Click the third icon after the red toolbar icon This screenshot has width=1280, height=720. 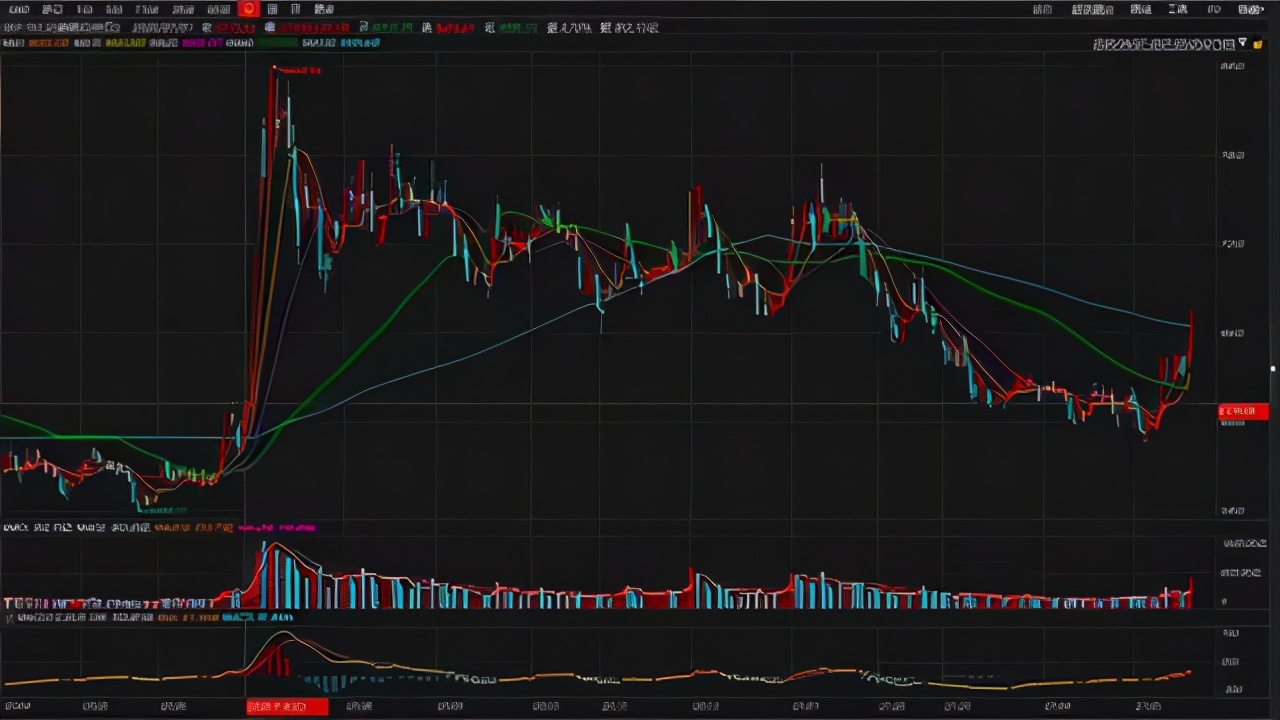pyautogui.click(x=323, y=9)
